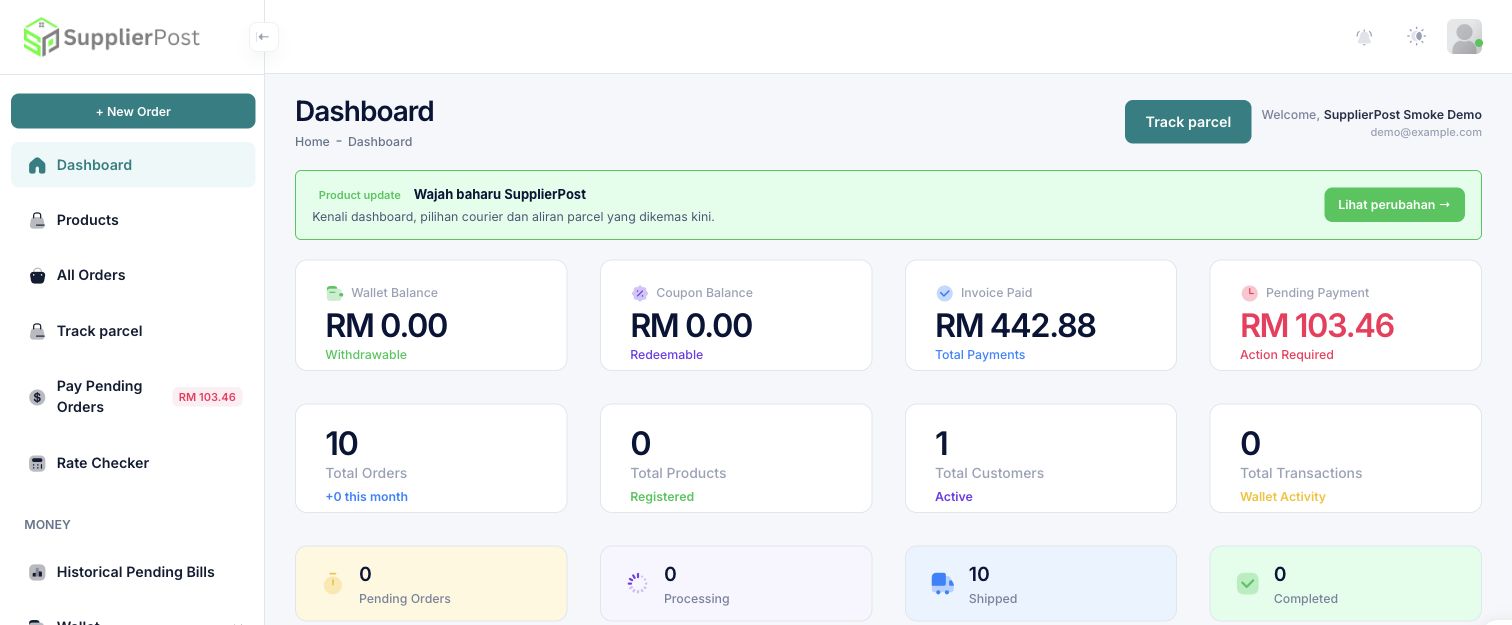Go to Products in sidebar

coord(133,220)
